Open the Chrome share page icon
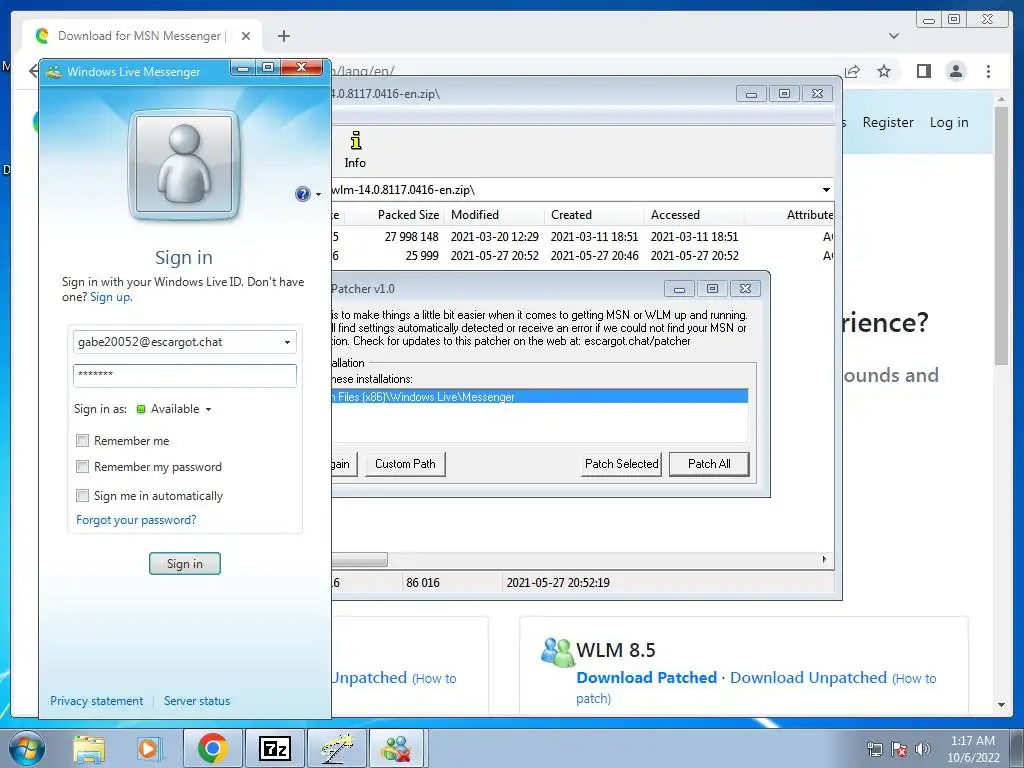The height and width of the screenshot is (768, 1024). (852, 71)
